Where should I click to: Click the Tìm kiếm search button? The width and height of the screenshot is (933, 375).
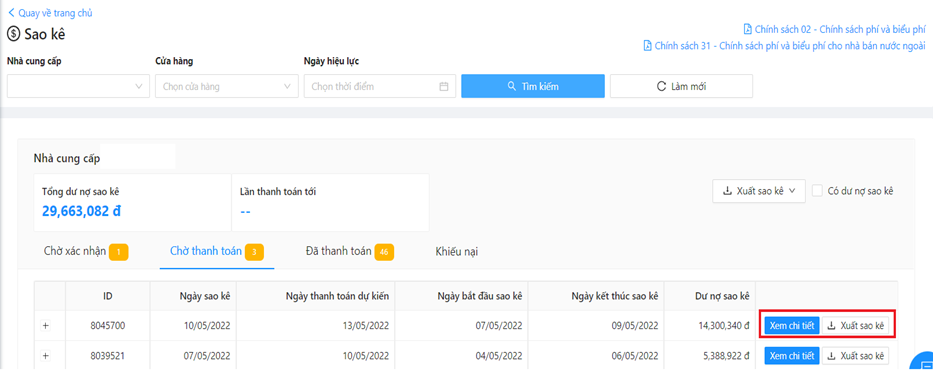point(533,86)
